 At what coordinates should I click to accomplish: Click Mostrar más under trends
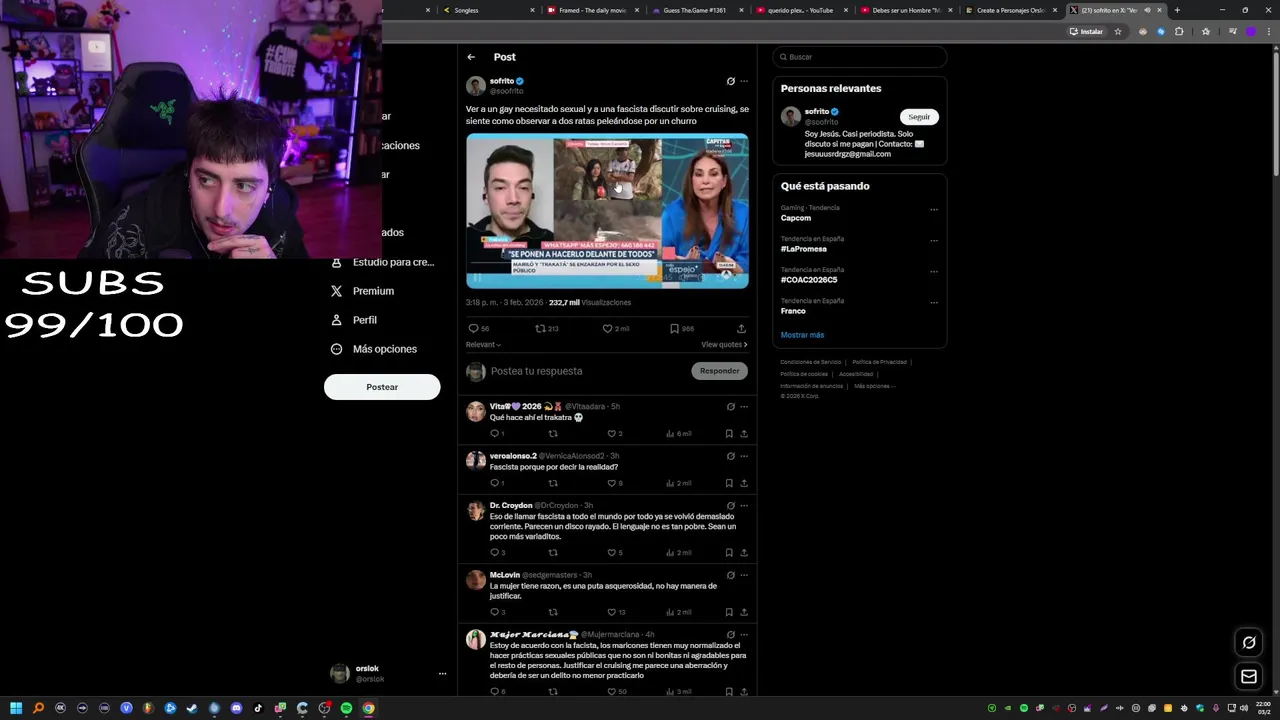coord(802,335)
